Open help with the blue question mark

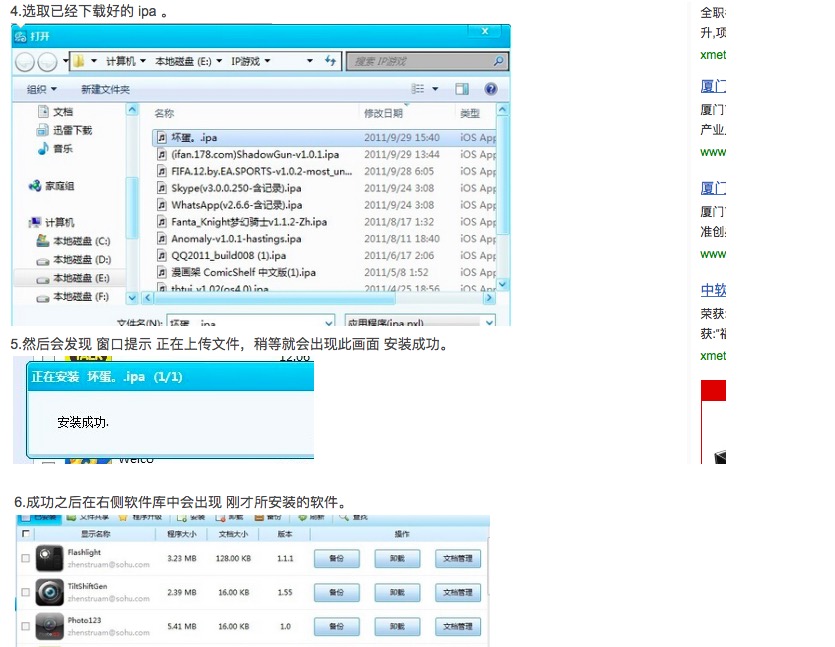point(491,89)
